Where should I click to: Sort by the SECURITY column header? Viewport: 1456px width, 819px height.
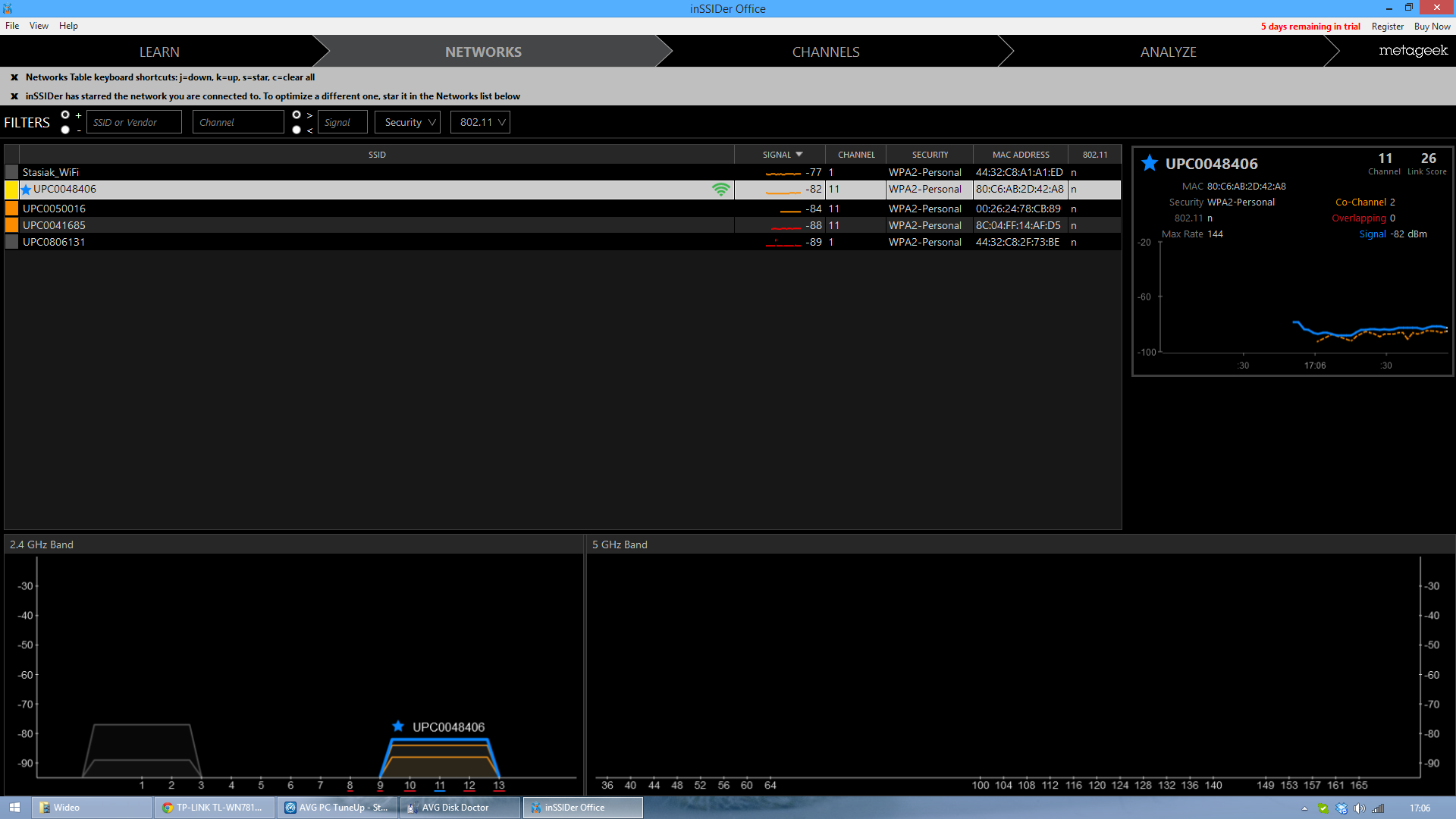[x=930, y=155]
